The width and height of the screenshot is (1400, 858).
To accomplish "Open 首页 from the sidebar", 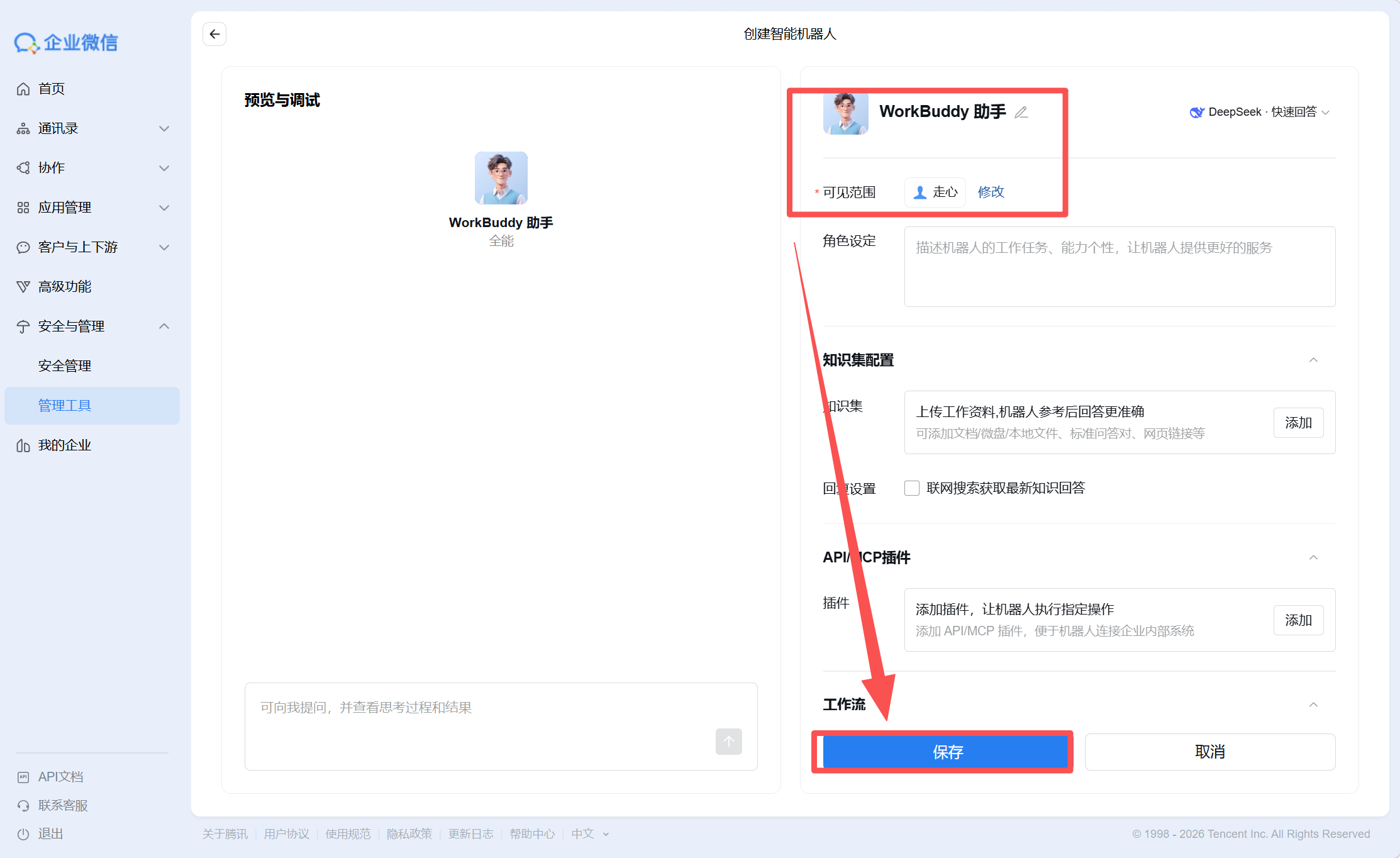I will 51,89.
